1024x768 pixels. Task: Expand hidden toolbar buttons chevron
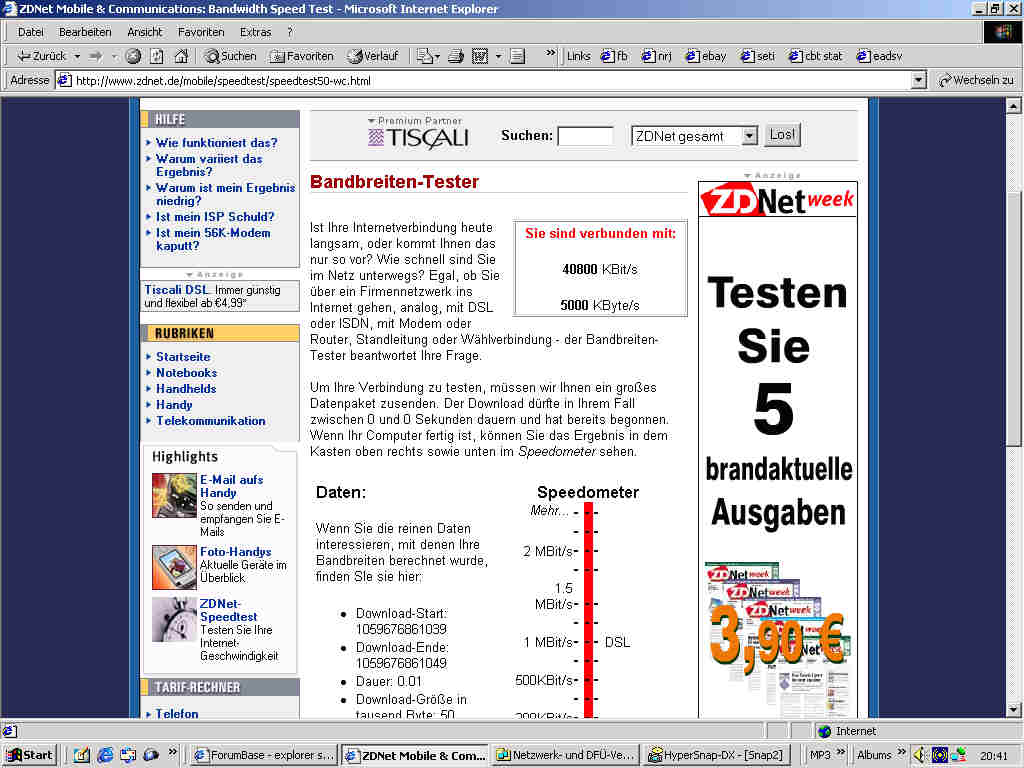pos(551,53)
